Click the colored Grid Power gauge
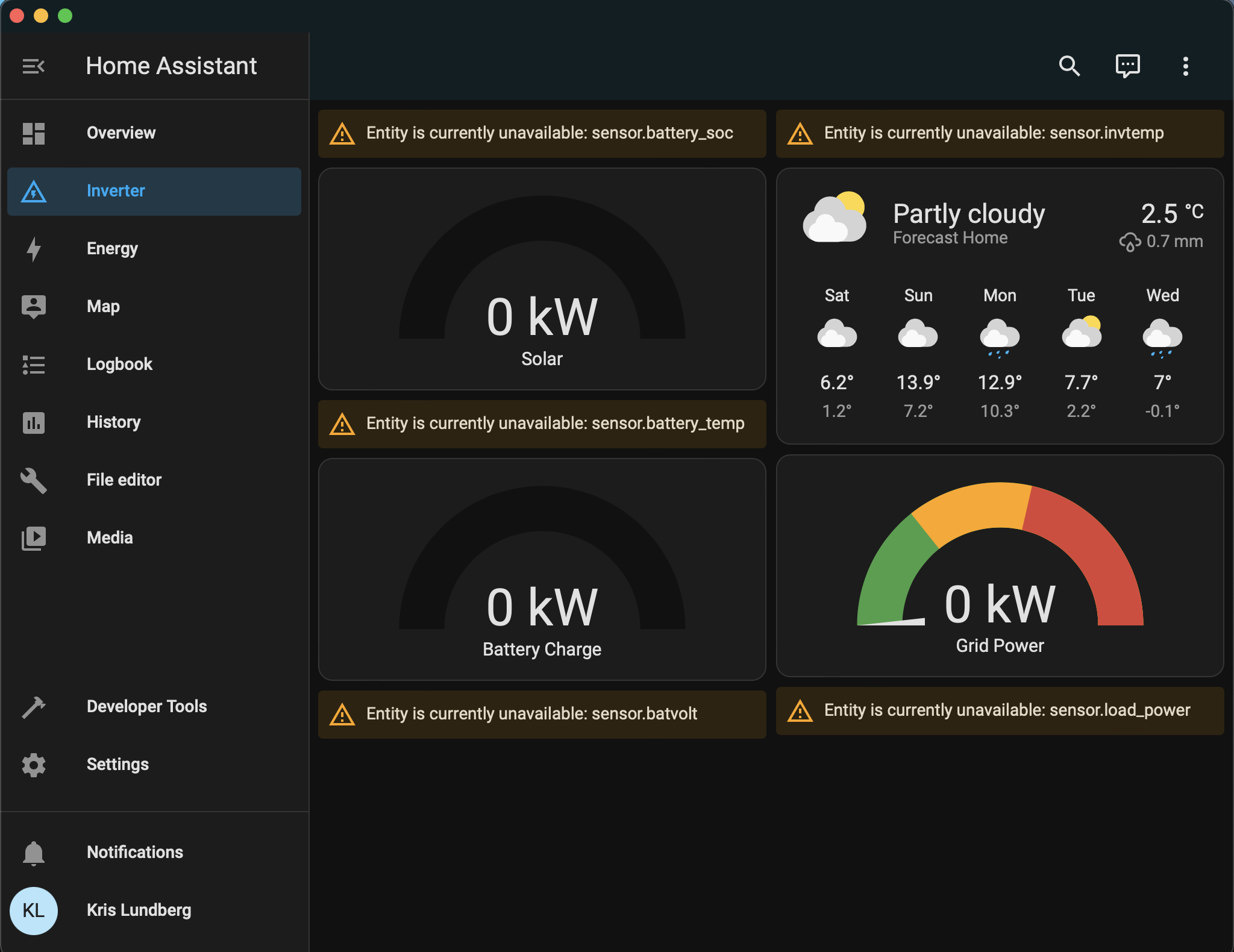The image size is (1234, 952). 1000,566
